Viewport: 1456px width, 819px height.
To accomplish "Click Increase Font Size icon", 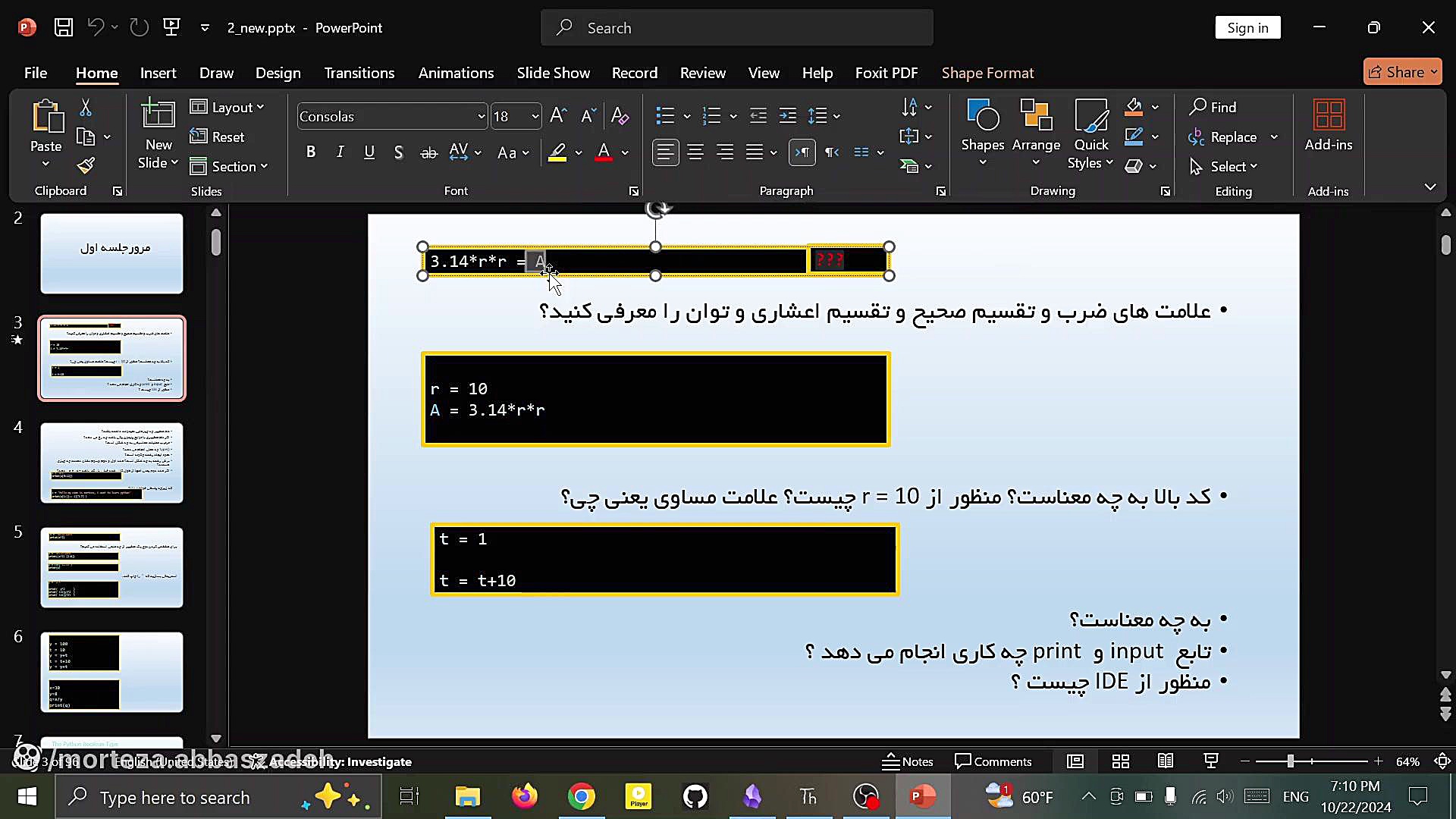I will click(x=558, y=115).
